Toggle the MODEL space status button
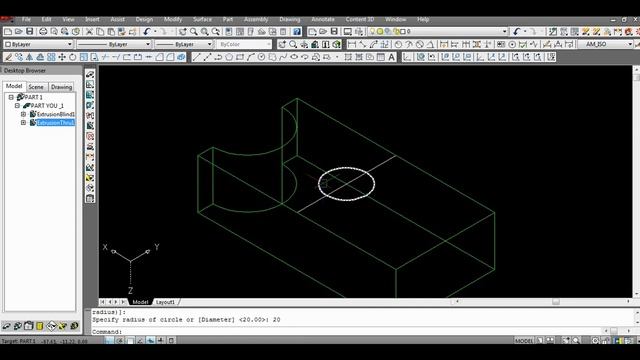640x360 pixels. 524,340
